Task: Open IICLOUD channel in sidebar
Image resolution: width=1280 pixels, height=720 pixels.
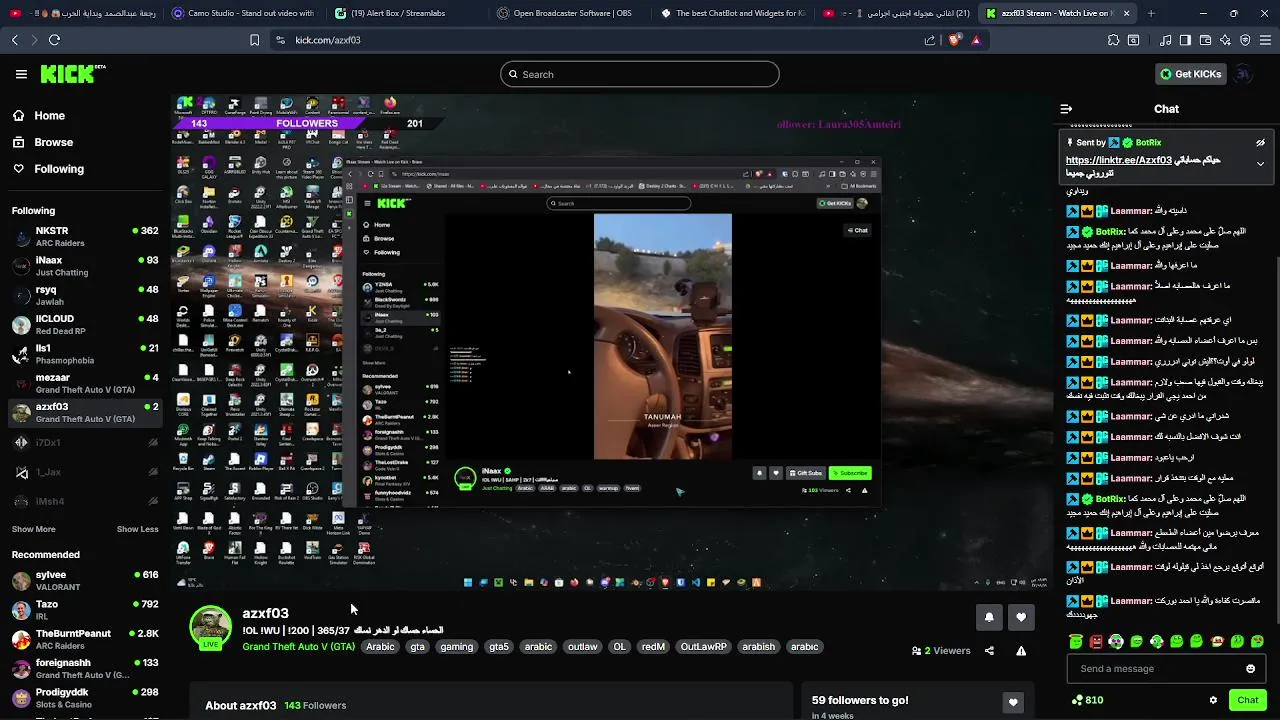Action: pyautogui.click(x=84, y=325)
